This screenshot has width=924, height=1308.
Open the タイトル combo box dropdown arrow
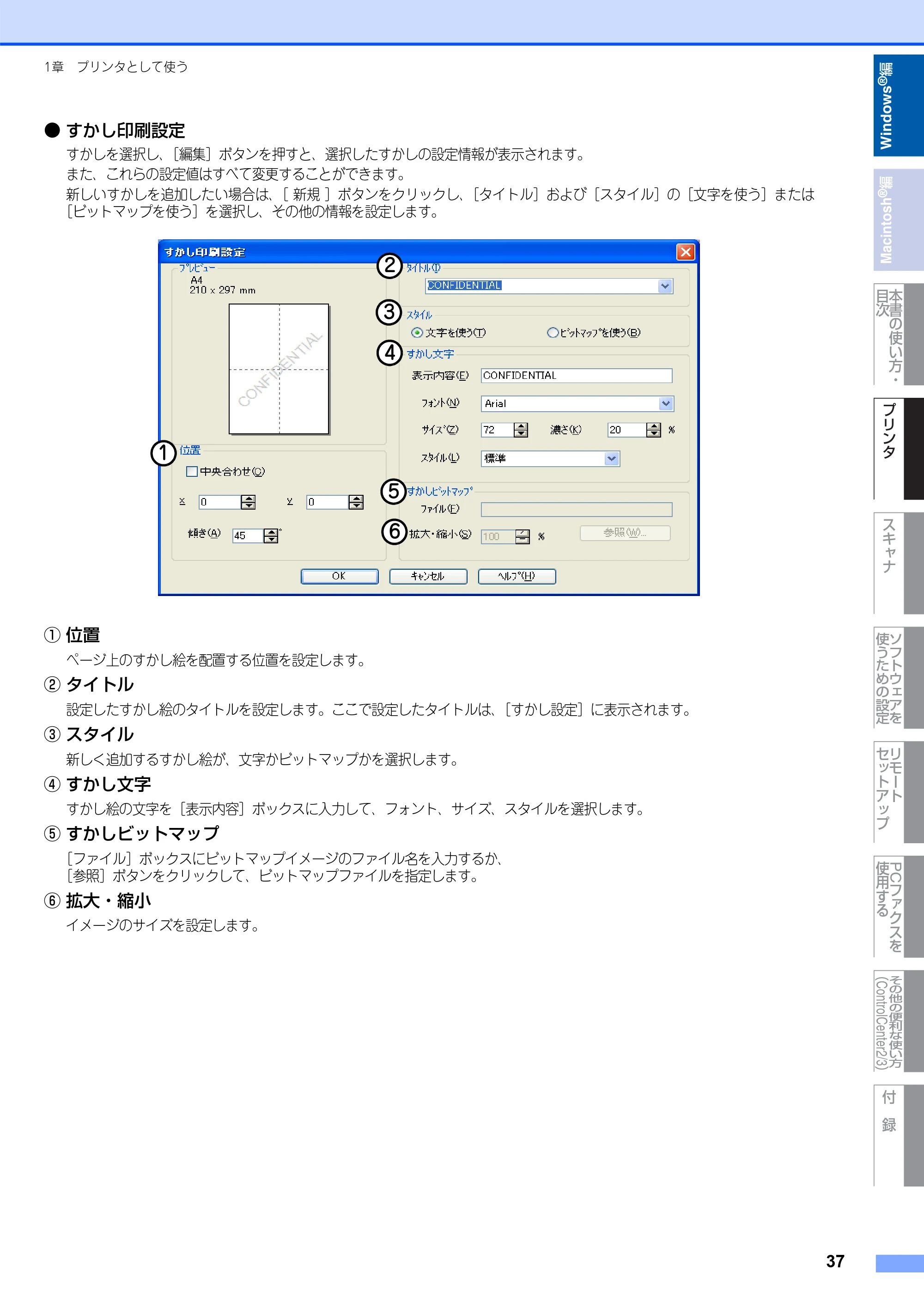click(665, 286)
